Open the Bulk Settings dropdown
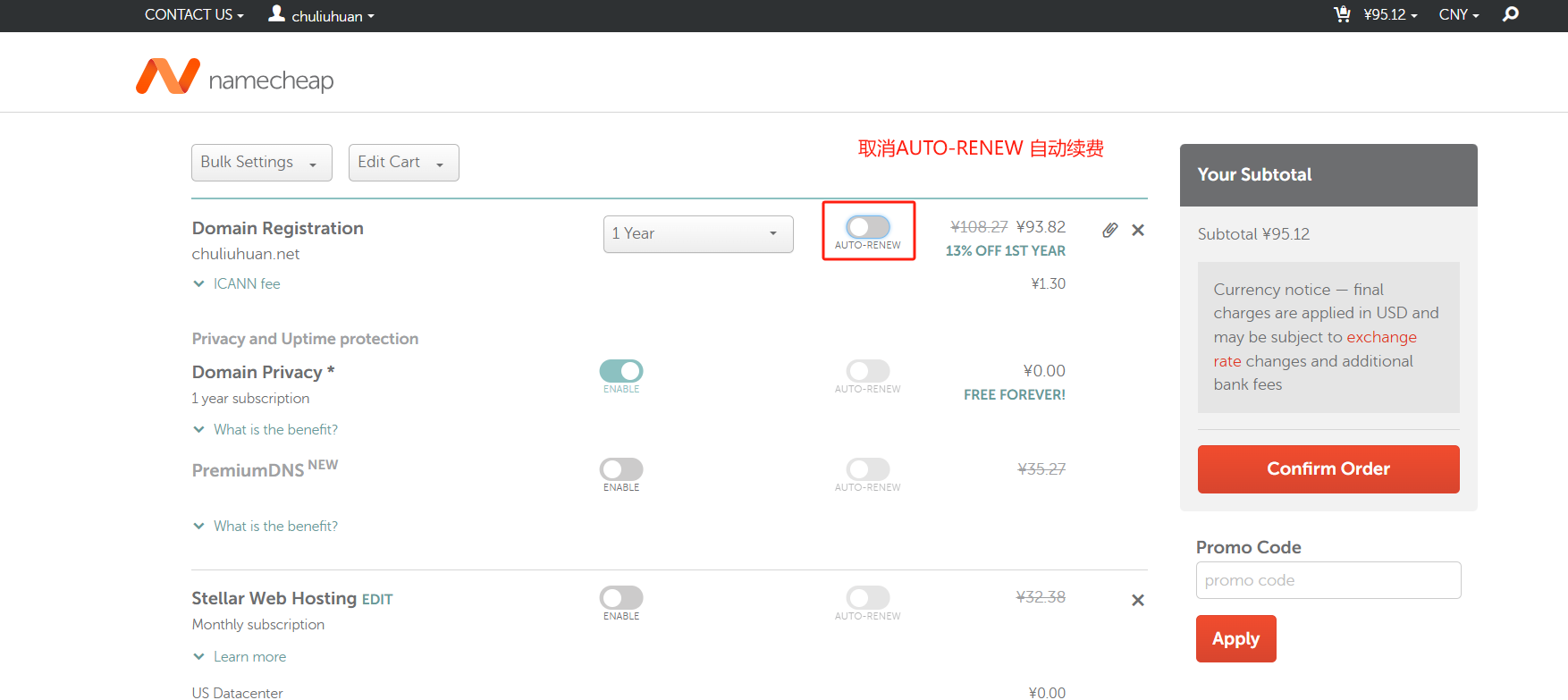Viewport: 1568px width, 700px height. click(262, 163)
